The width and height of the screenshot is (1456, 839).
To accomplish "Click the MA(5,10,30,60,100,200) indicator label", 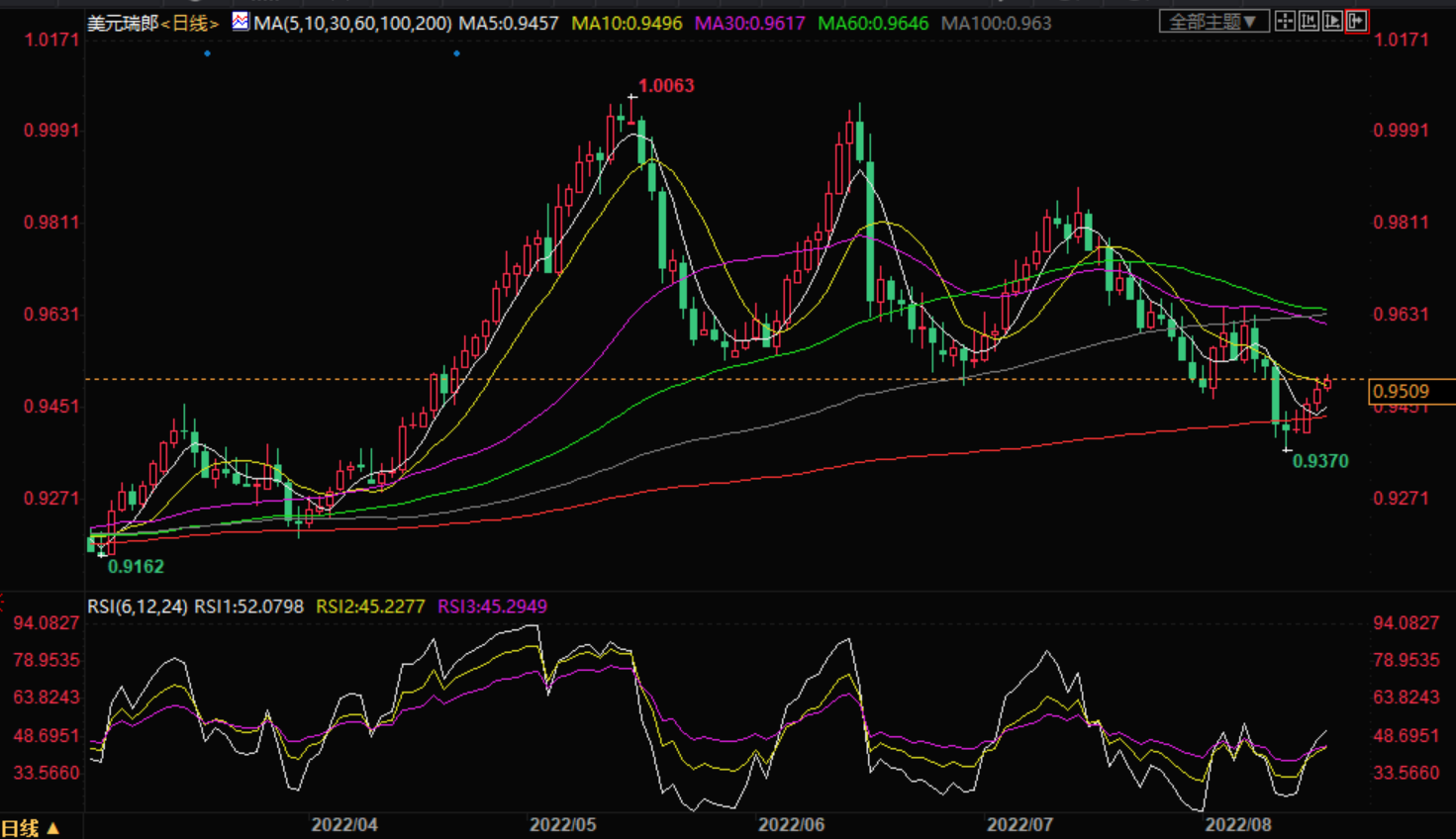I will point(352,23).
